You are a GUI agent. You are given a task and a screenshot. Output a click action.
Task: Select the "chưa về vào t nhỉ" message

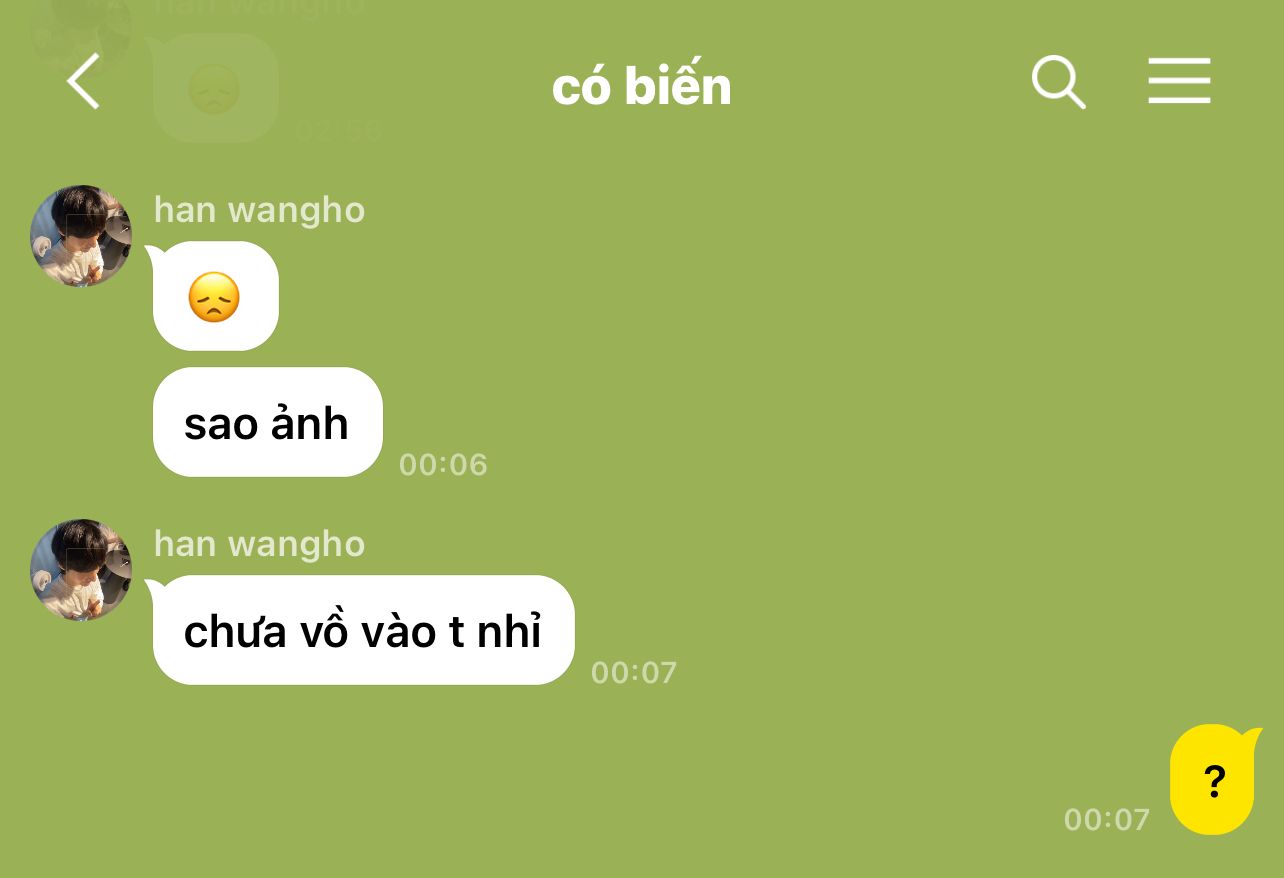(x=363, y=630)
